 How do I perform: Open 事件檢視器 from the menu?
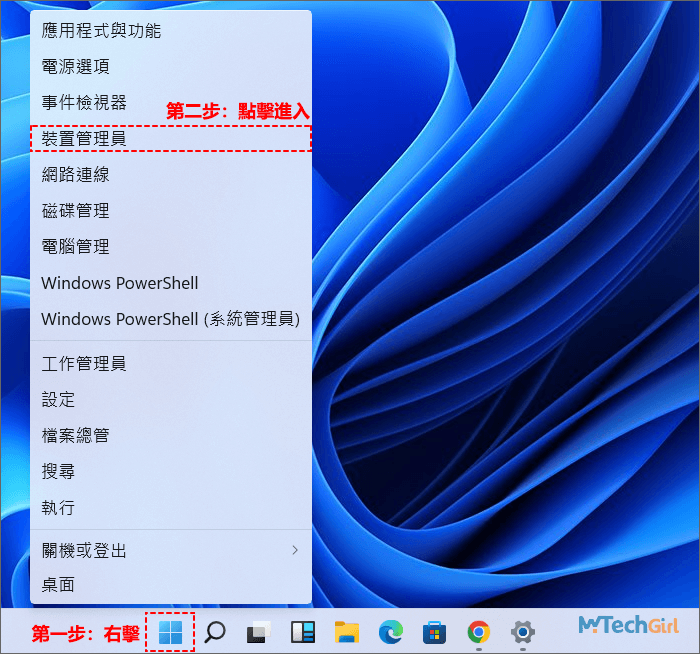pyautogui.click(x=84, y=102)
